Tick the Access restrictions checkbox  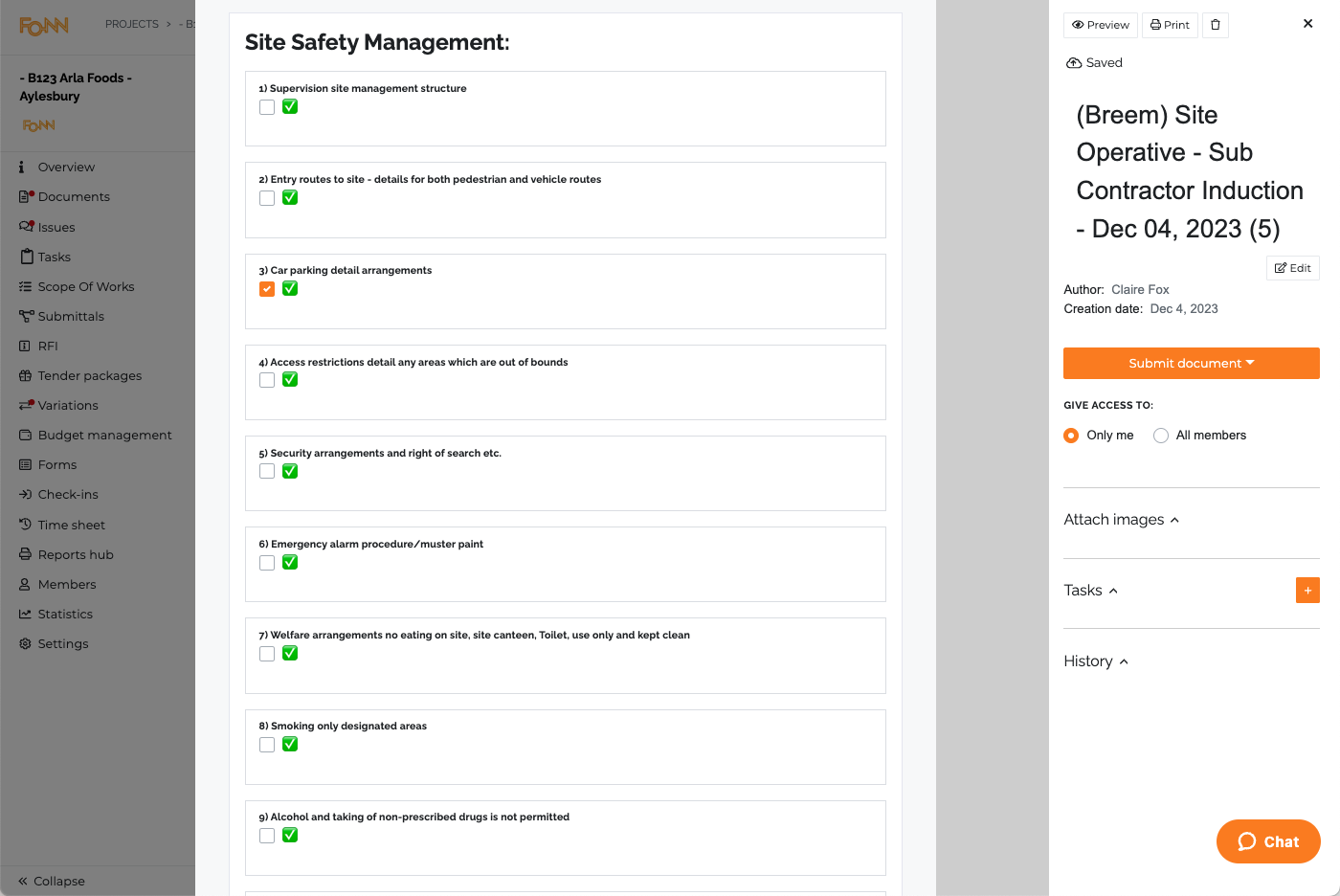[267, 380]
